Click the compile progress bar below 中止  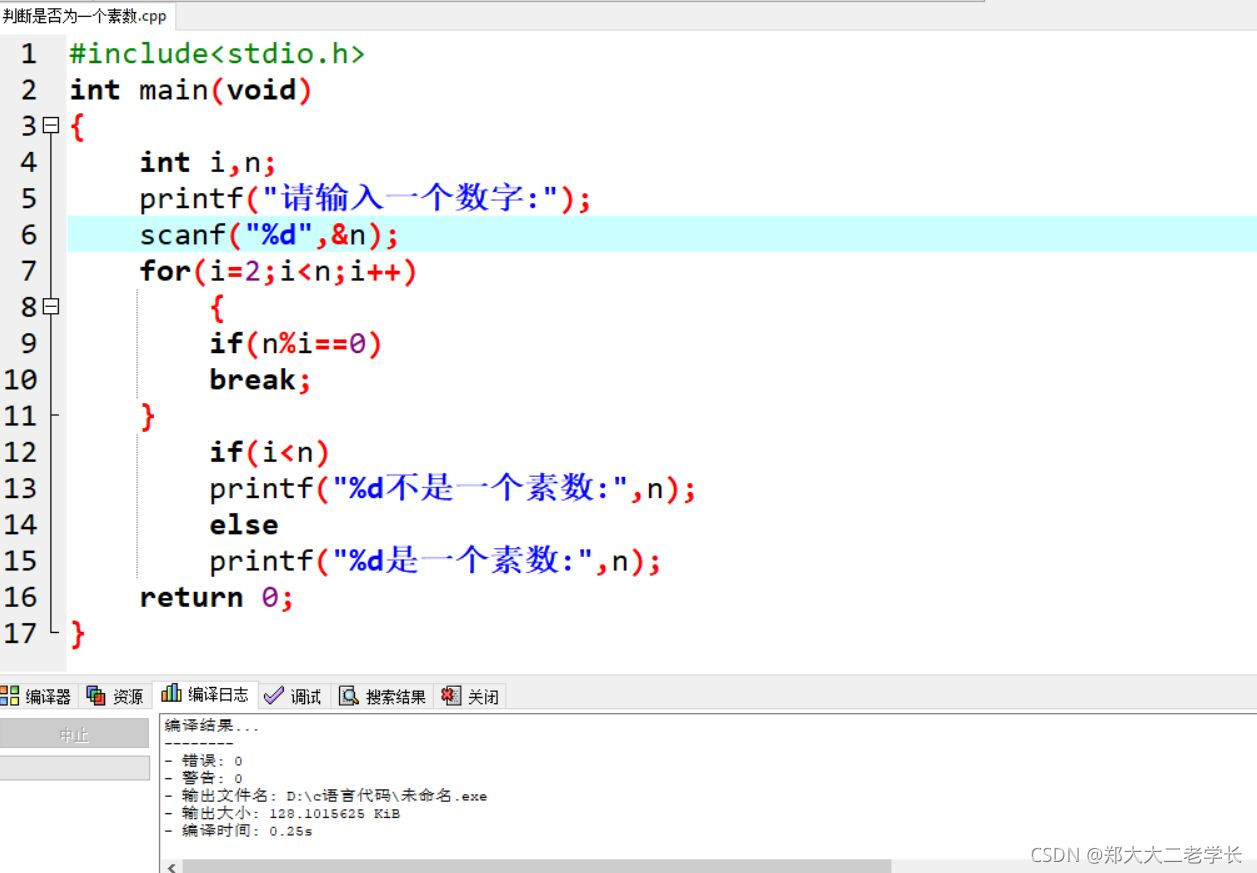(x=74, y=768)
